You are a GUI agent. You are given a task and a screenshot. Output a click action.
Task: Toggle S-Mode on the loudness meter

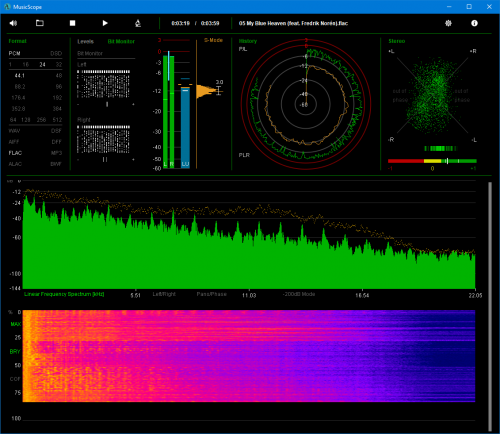click(x=213, y=40)
